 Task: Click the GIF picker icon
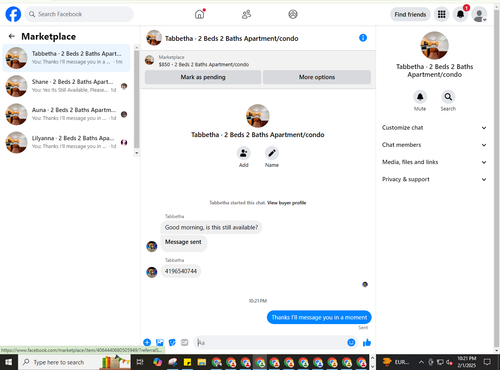pyautogui.click(x=184, y=342)
